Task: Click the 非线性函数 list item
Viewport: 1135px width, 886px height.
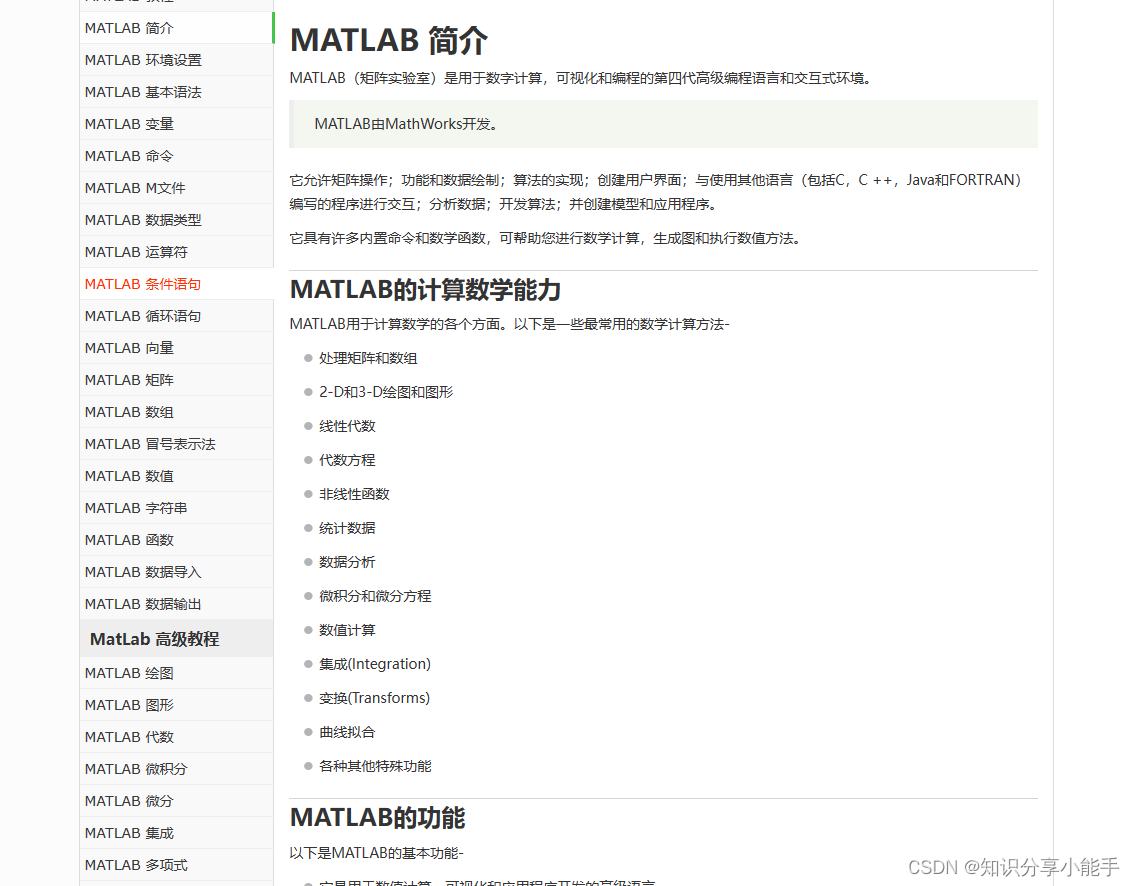Action: coord(354,494)
